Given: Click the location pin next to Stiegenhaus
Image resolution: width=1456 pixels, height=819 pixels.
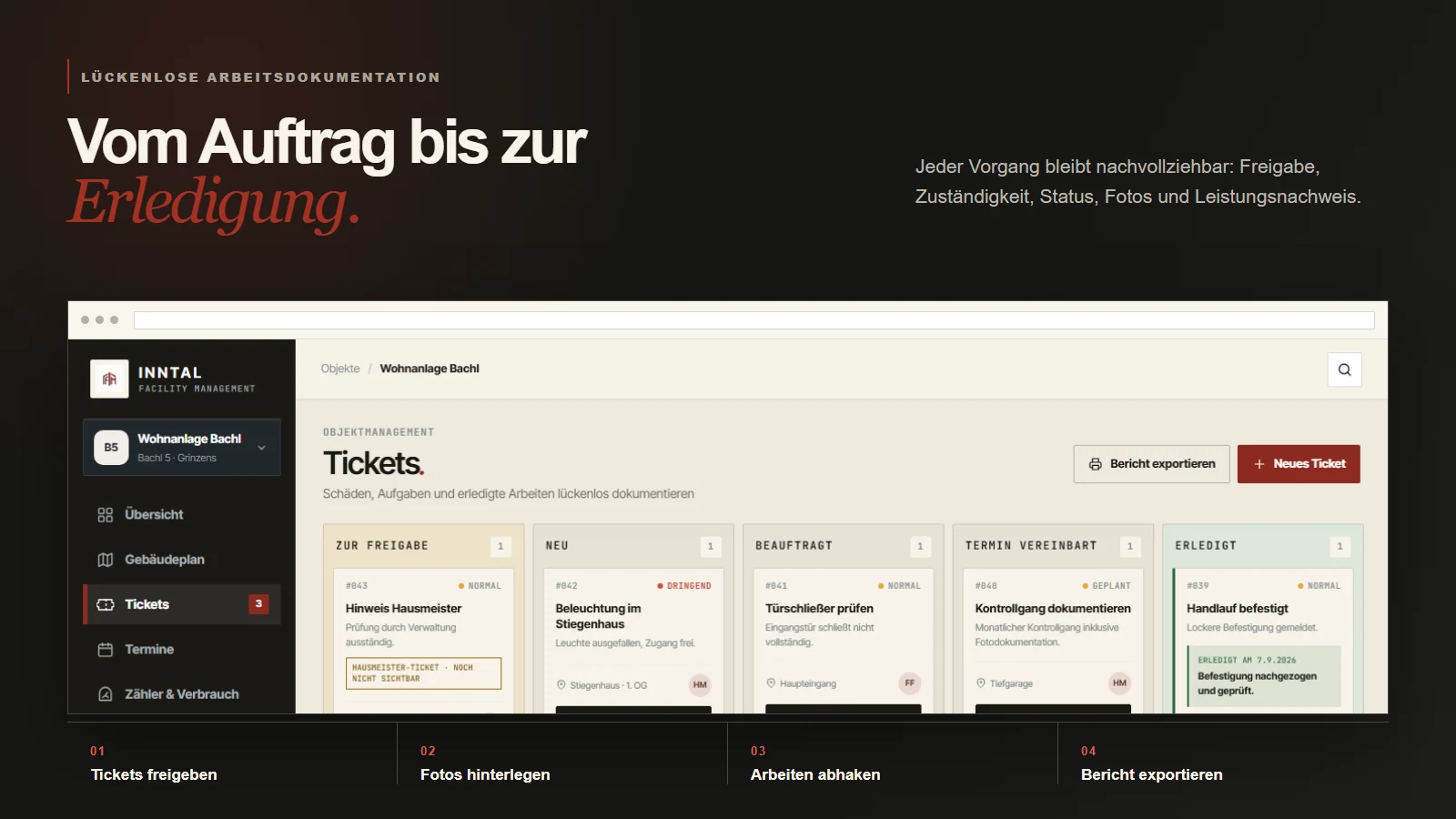Looking at the screenshot, I should (561, 685).
